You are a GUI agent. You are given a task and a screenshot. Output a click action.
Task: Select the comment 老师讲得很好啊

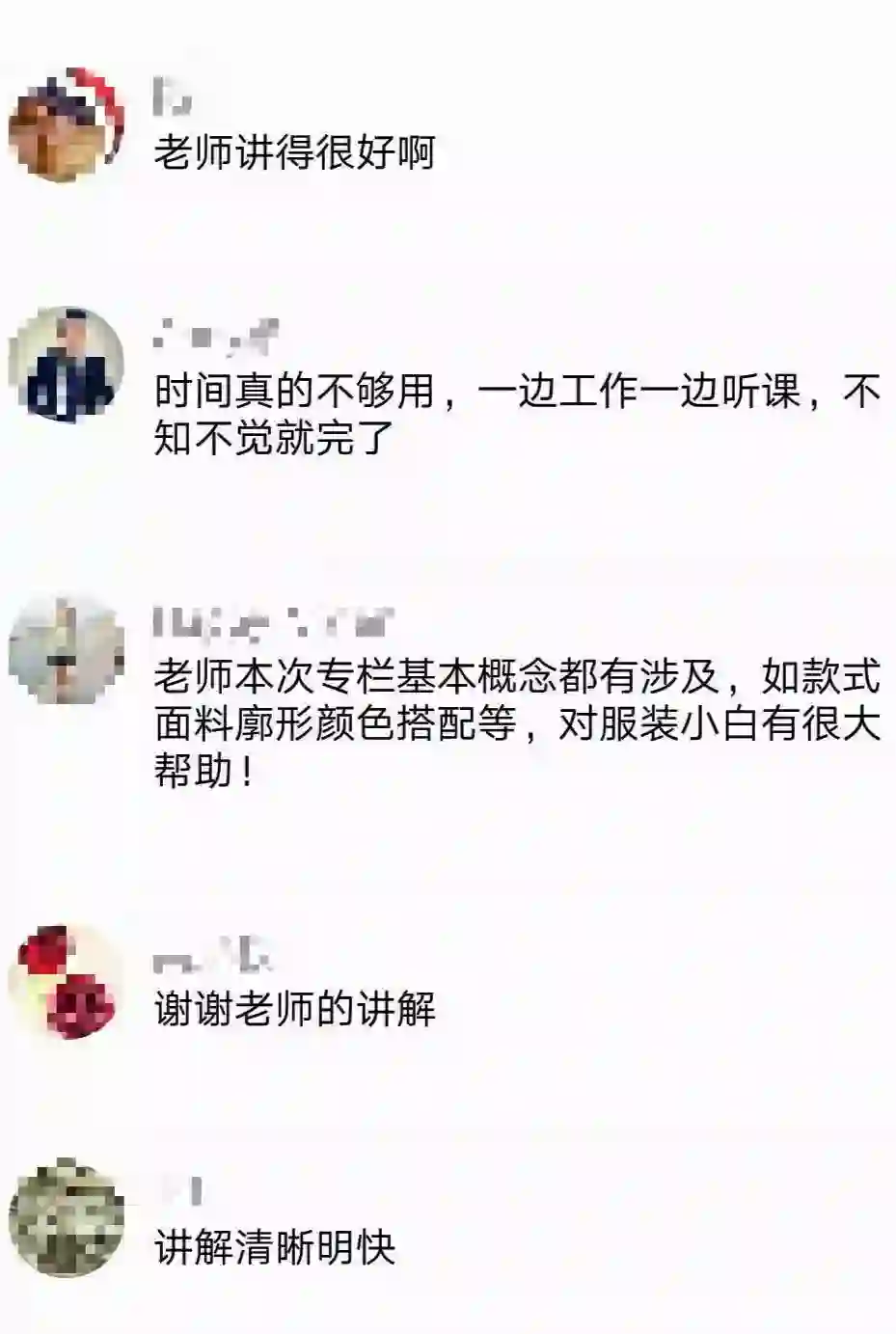295,152
